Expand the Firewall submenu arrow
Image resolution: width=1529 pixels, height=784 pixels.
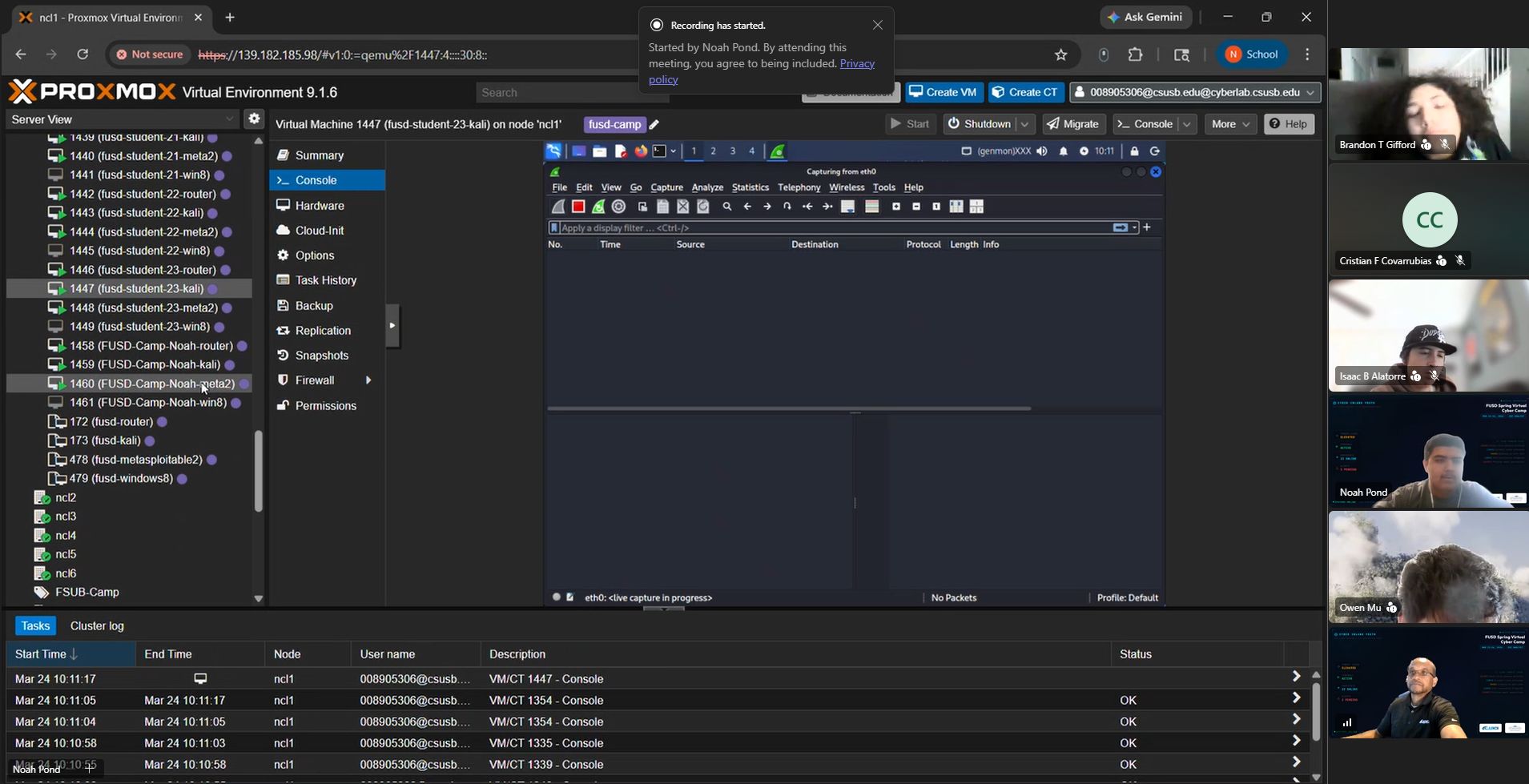pos(368,380)
